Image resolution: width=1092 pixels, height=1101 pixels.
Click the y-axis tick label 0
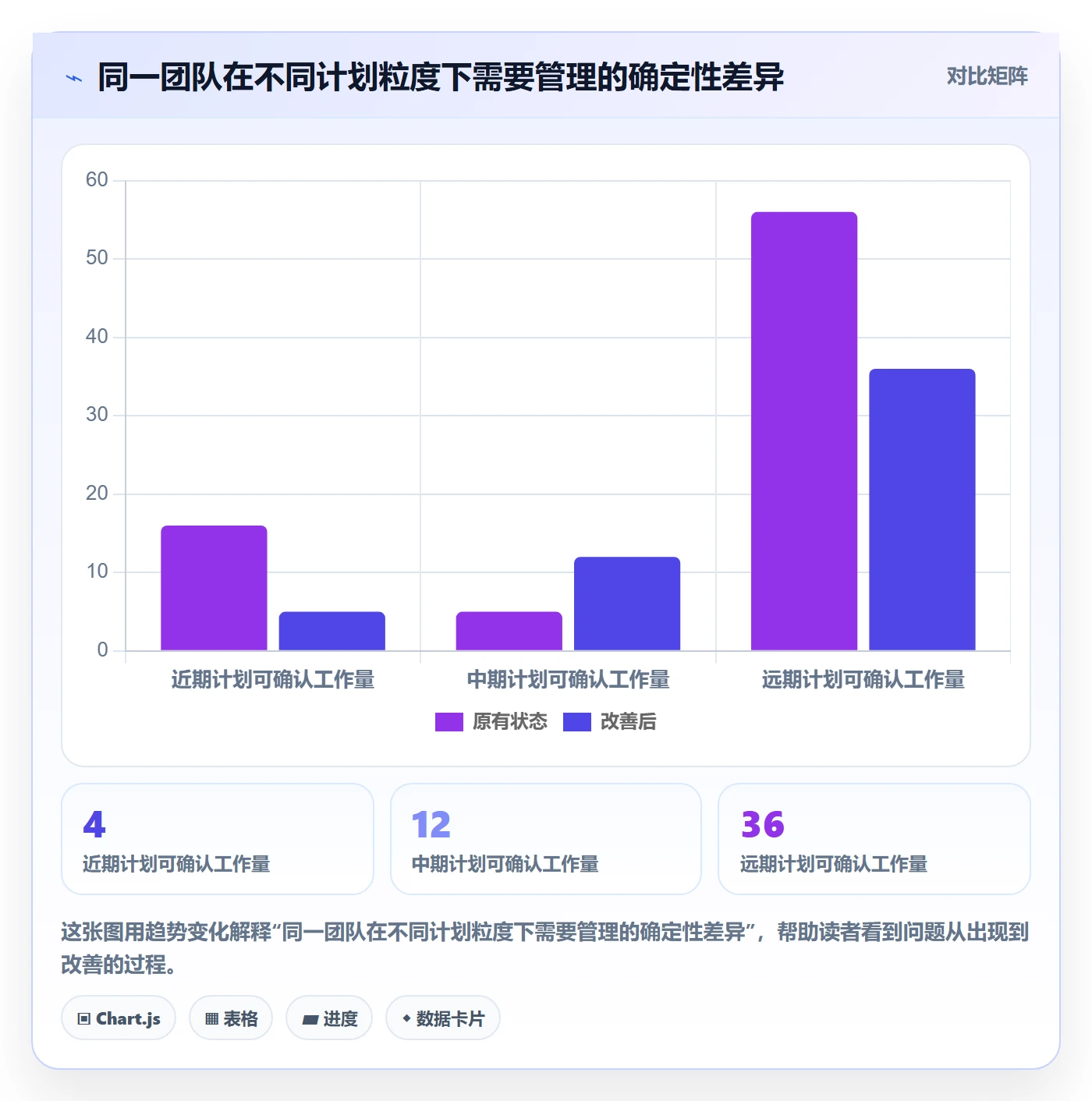click(102, 650)
